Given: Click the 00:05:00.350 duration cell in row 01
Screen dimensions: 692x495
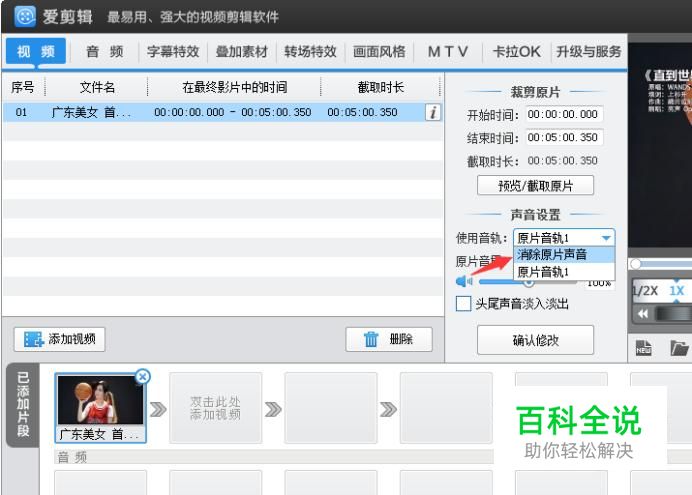Looking at the screenshot, I should (x=362, y=112).
